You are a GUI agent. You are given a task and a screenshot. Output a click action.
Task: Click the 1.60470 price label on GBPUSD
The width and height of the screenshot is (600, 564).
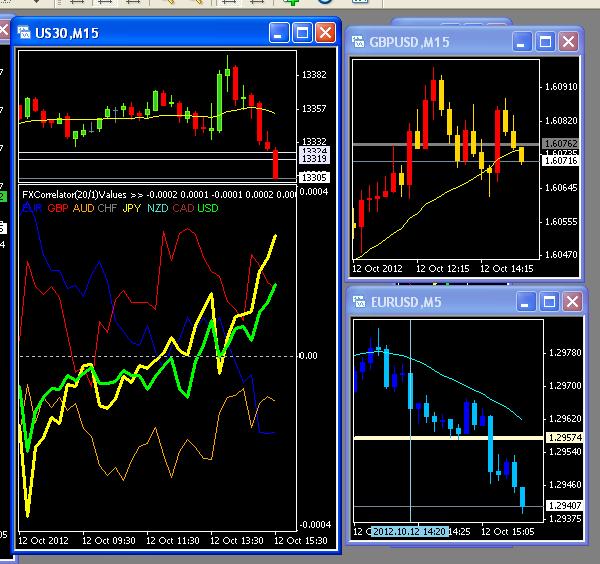coord(561,254)
